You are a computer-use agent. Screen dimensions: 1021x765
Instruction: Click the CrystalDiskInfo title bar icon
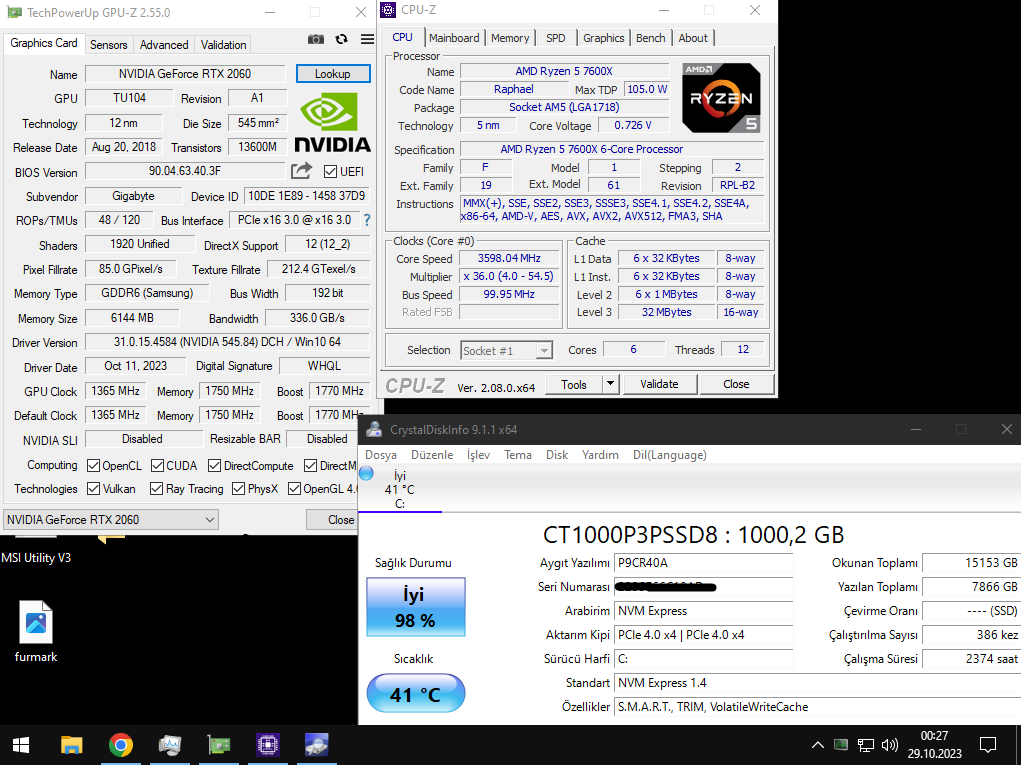tap(374, 429)
